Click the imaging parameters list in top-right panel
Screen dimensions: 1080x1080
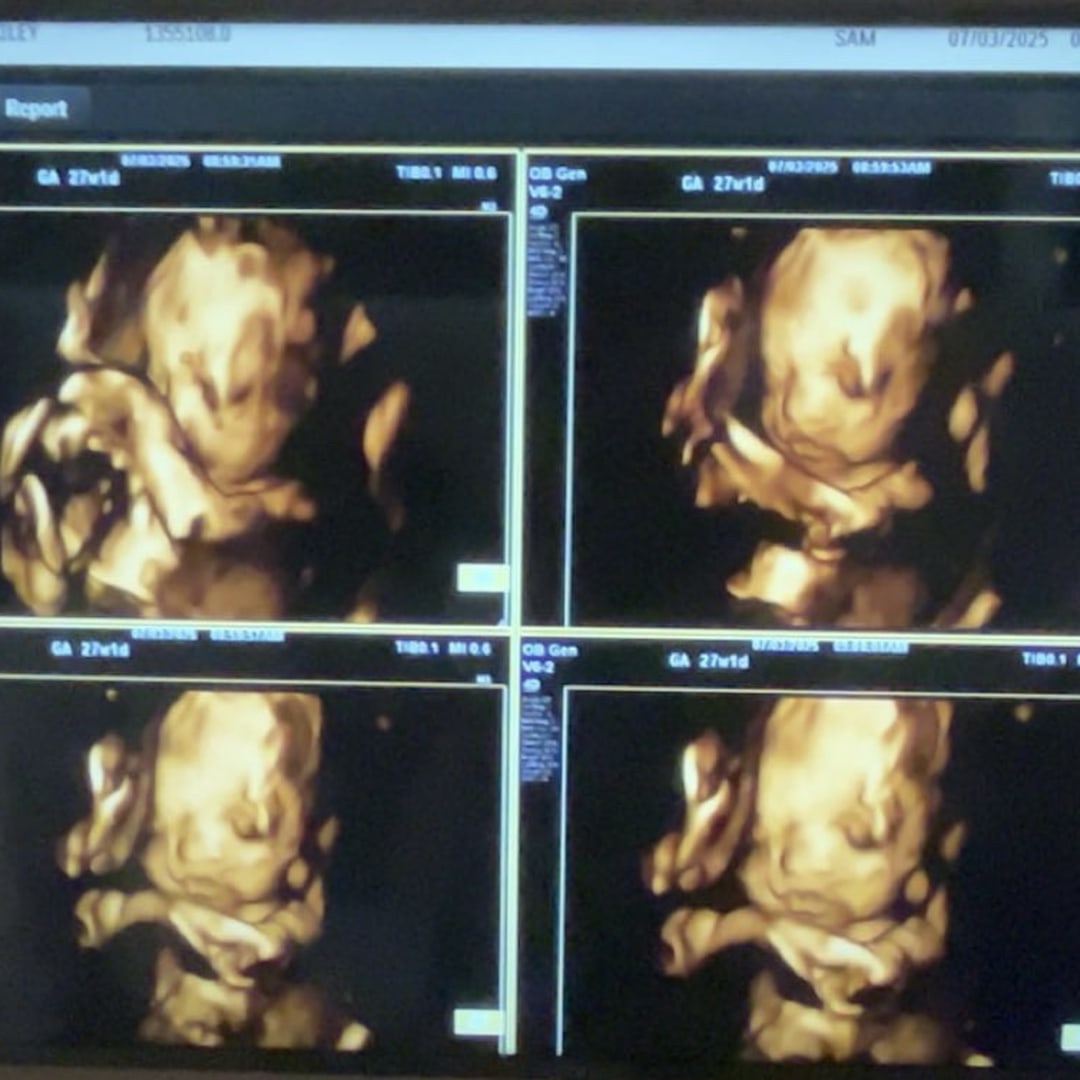545,268
